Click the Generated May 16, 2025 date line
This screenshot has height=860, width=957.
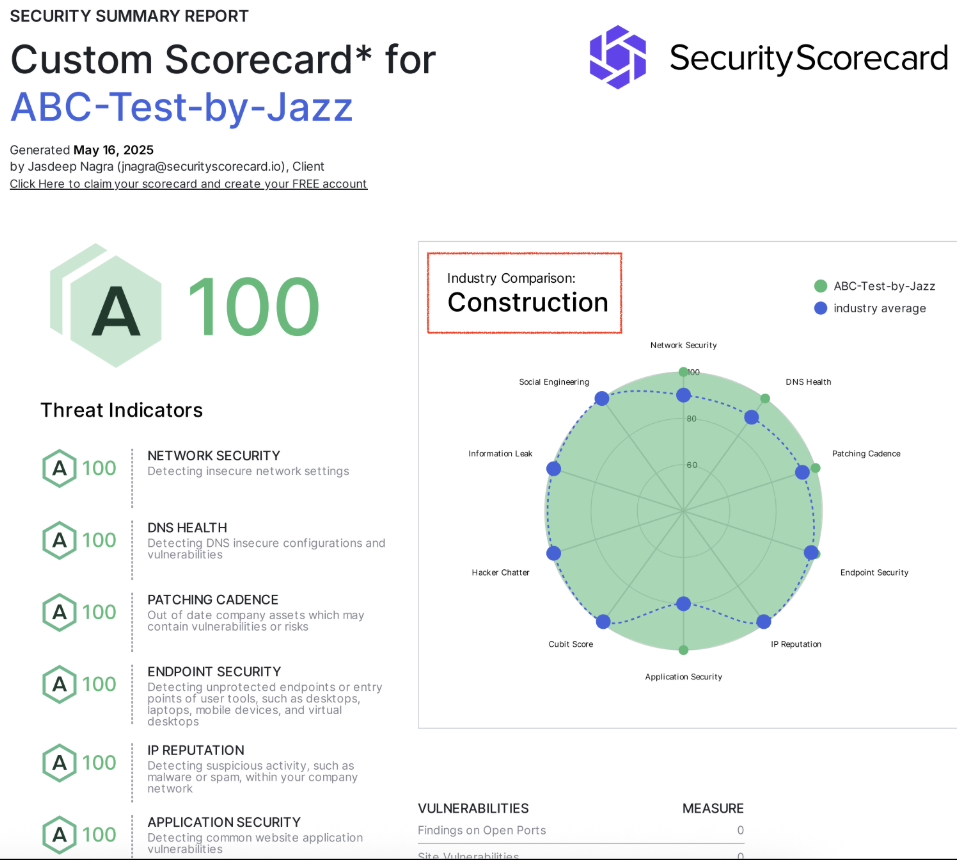pos(82,150)
